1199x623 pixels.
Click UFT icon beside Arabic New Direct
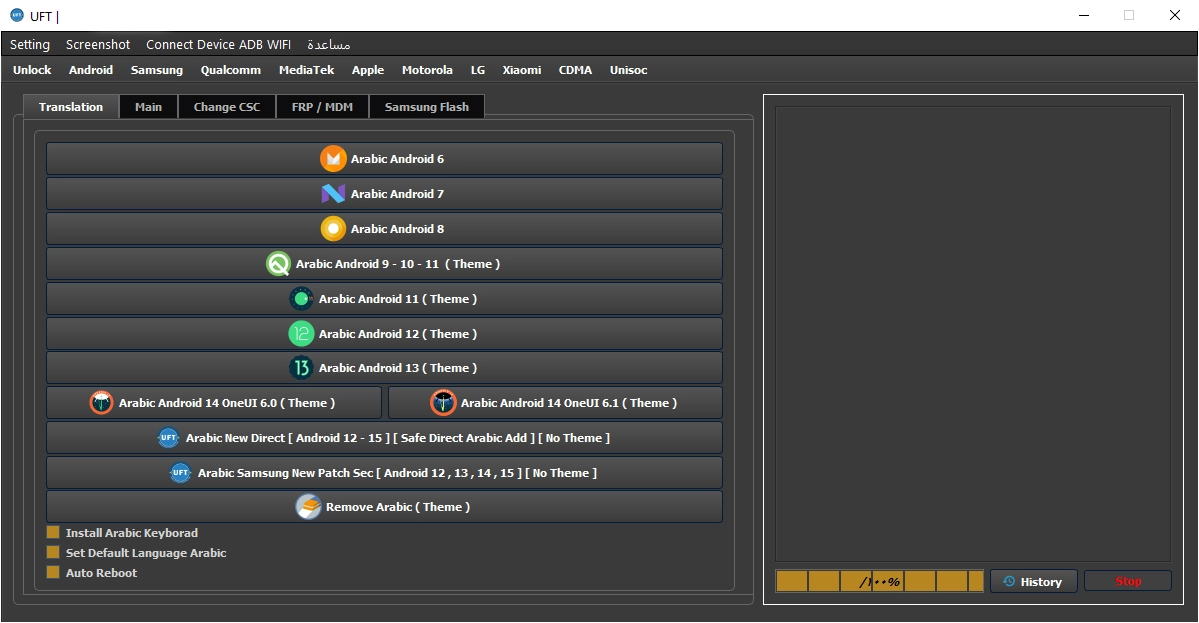(168, 438)
